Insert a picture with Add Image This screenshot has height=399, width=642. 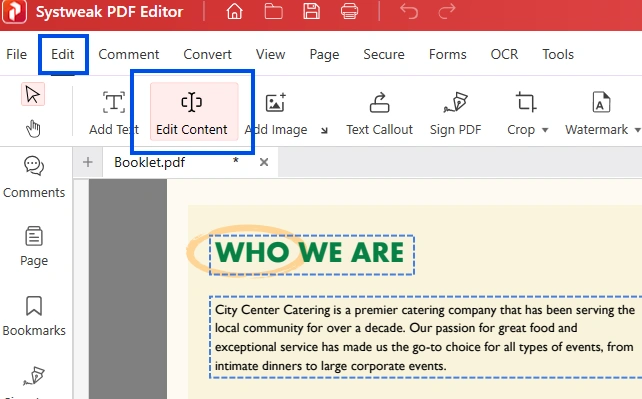click(276, 114)
